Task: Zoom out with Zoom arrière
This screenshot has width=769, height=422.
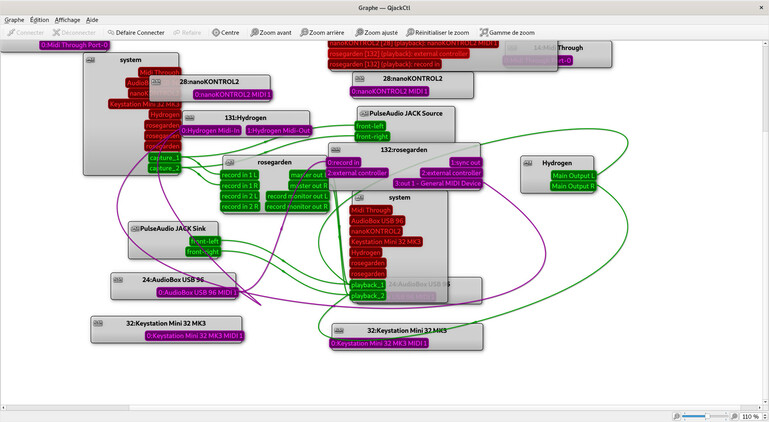Action: pyautogui.click(x=322, y=32)
